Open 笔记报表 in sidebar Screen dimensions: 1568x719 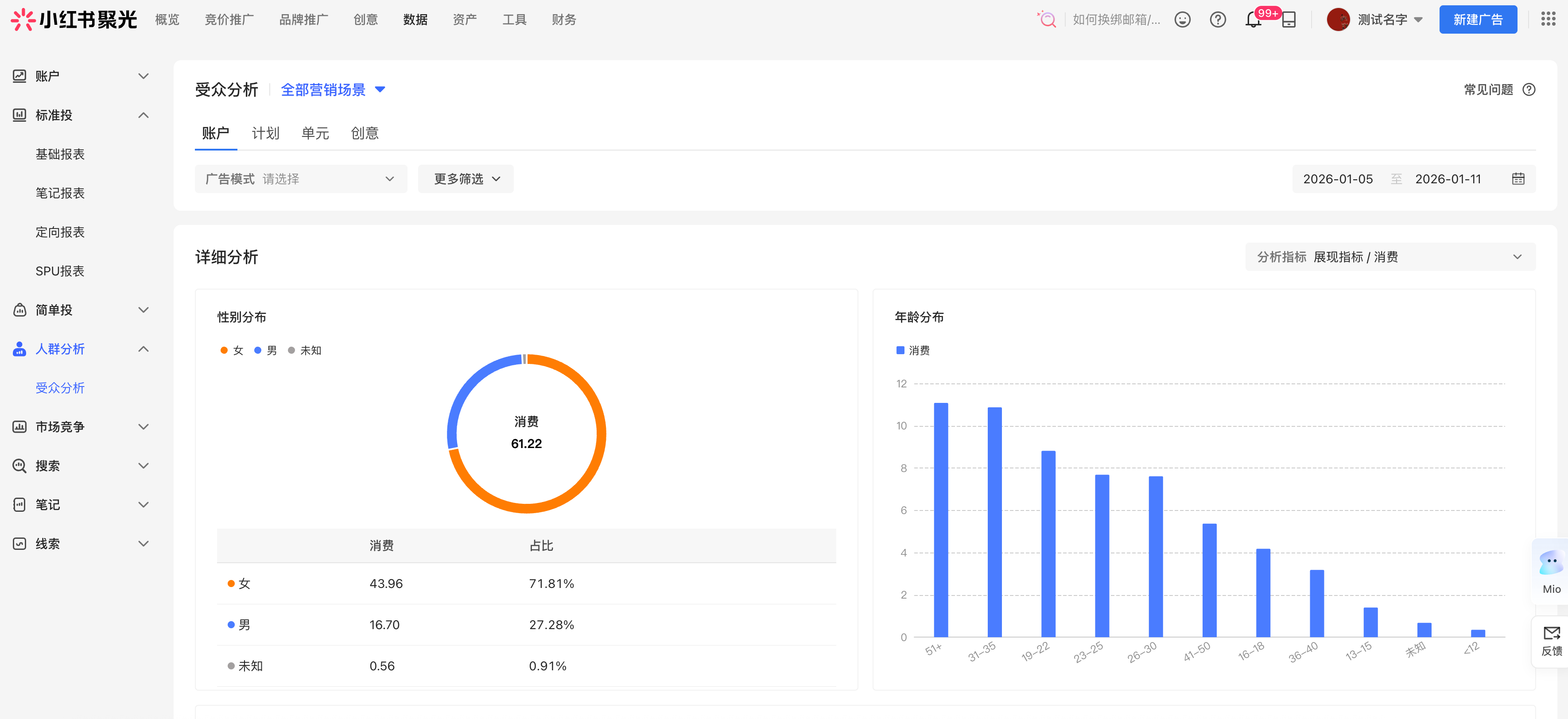pos(60,193)
